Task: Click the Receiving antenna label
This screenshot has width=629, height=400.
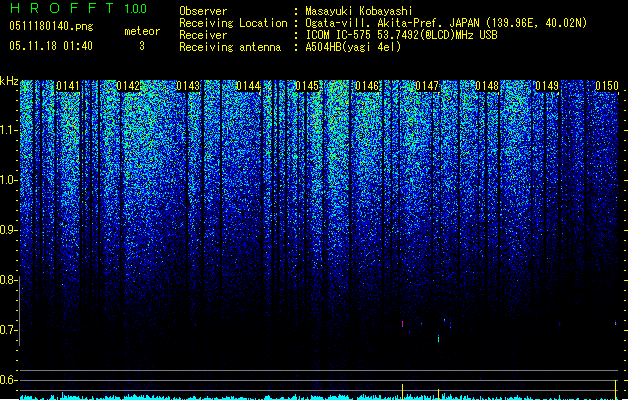Action: [x=230, y=47]
